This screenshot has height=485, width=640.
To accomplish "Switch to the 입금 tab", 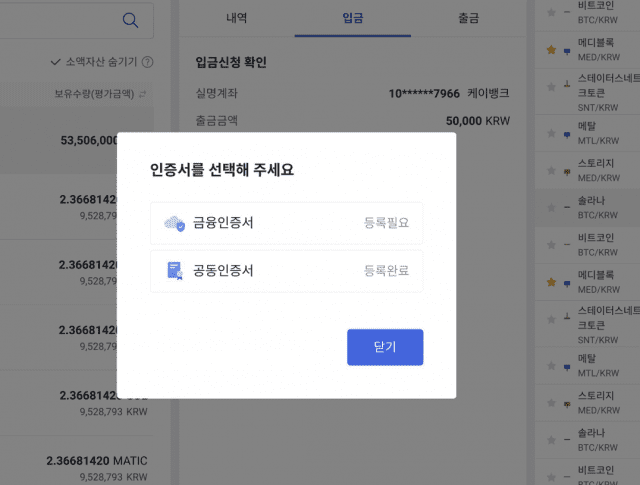I will (x=353, y=18).
